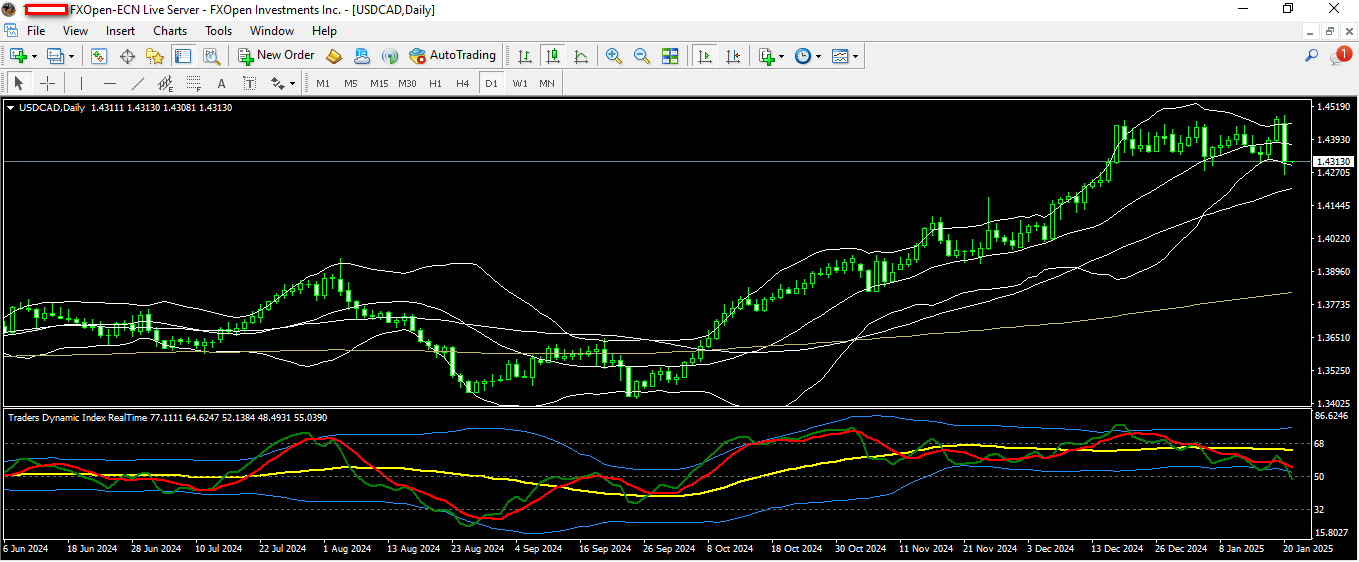1359x562 pixels.
Task: Show the Market Watch panel
Action: 99,56
